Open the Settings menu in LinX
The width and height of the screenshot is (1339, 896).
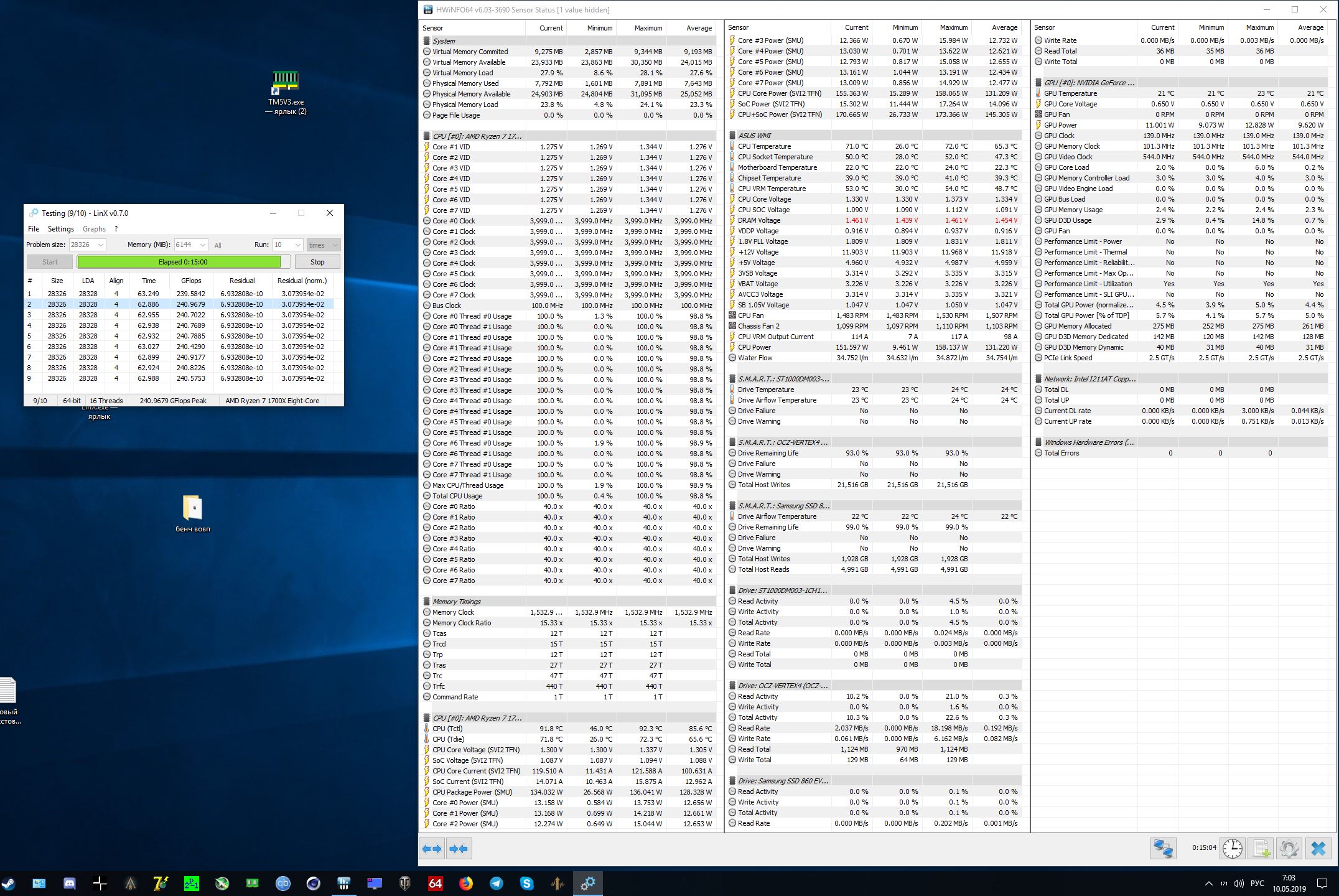pos(61,229)
